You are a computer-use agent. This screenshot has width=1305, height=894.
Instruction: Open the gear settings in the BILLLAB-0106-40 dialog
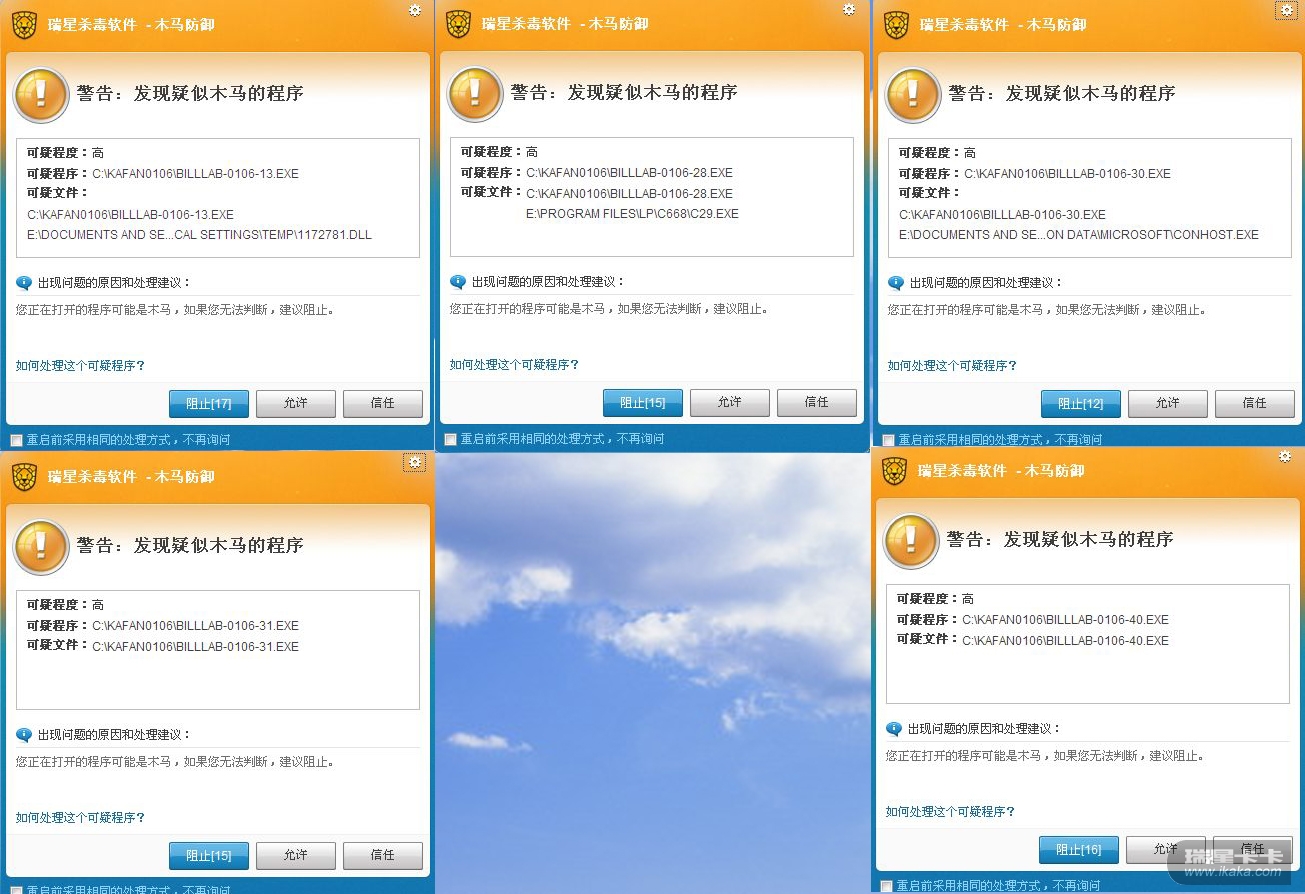[x=1285, y=456]
